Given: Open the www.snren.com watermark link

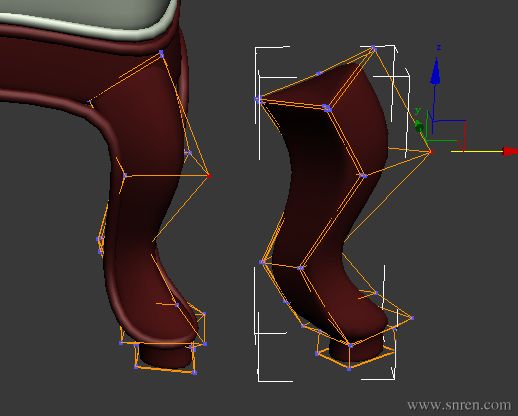Looking at the screenshot, I should click(x=459, y=405).
